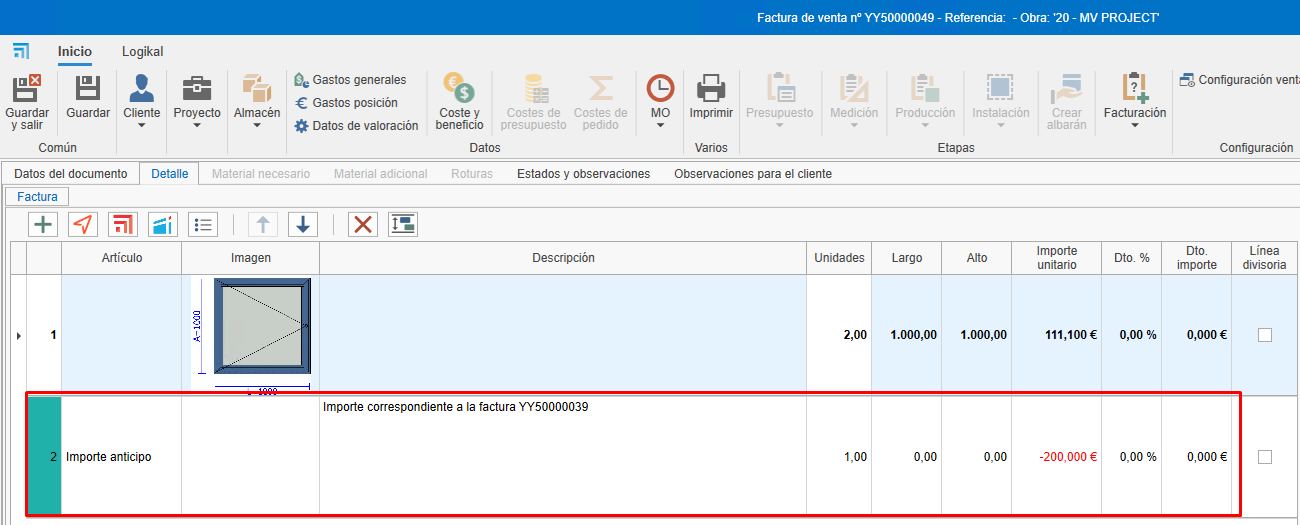Click the Largo column header
The image size is (1300, 525).
click(x=906, y=258)
